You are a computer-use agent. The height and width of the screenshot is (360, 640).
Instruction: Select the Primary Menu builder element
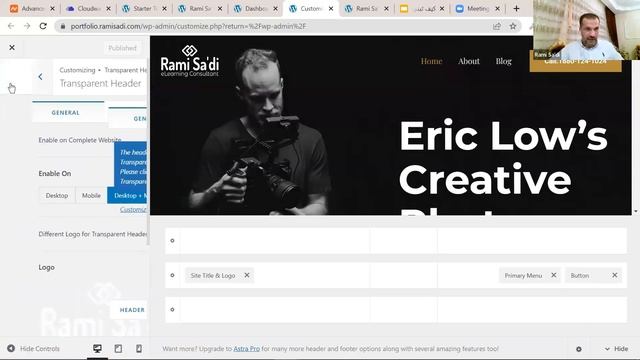523,276
